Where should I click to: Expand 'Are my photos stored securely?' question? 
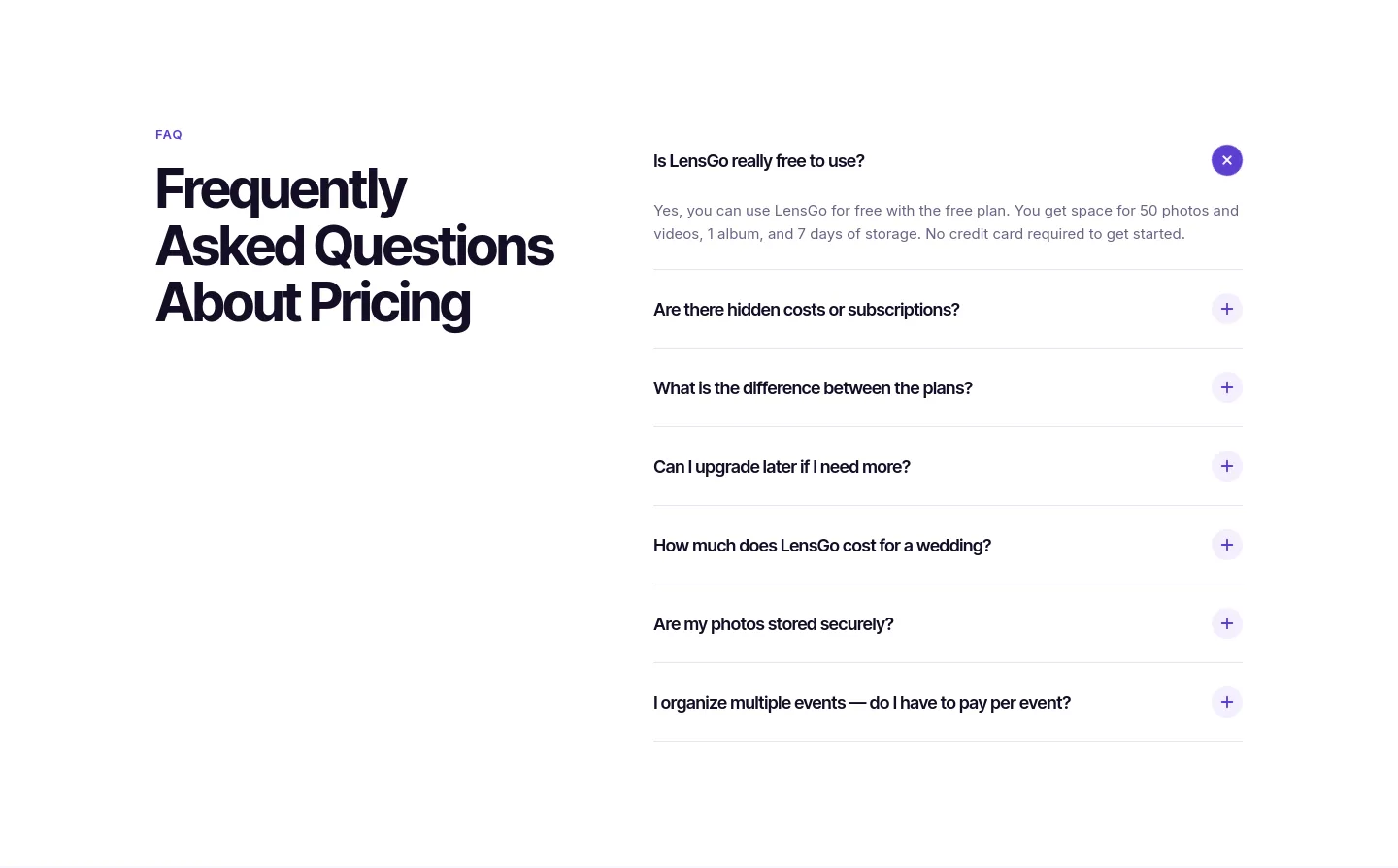coord(948,623)
